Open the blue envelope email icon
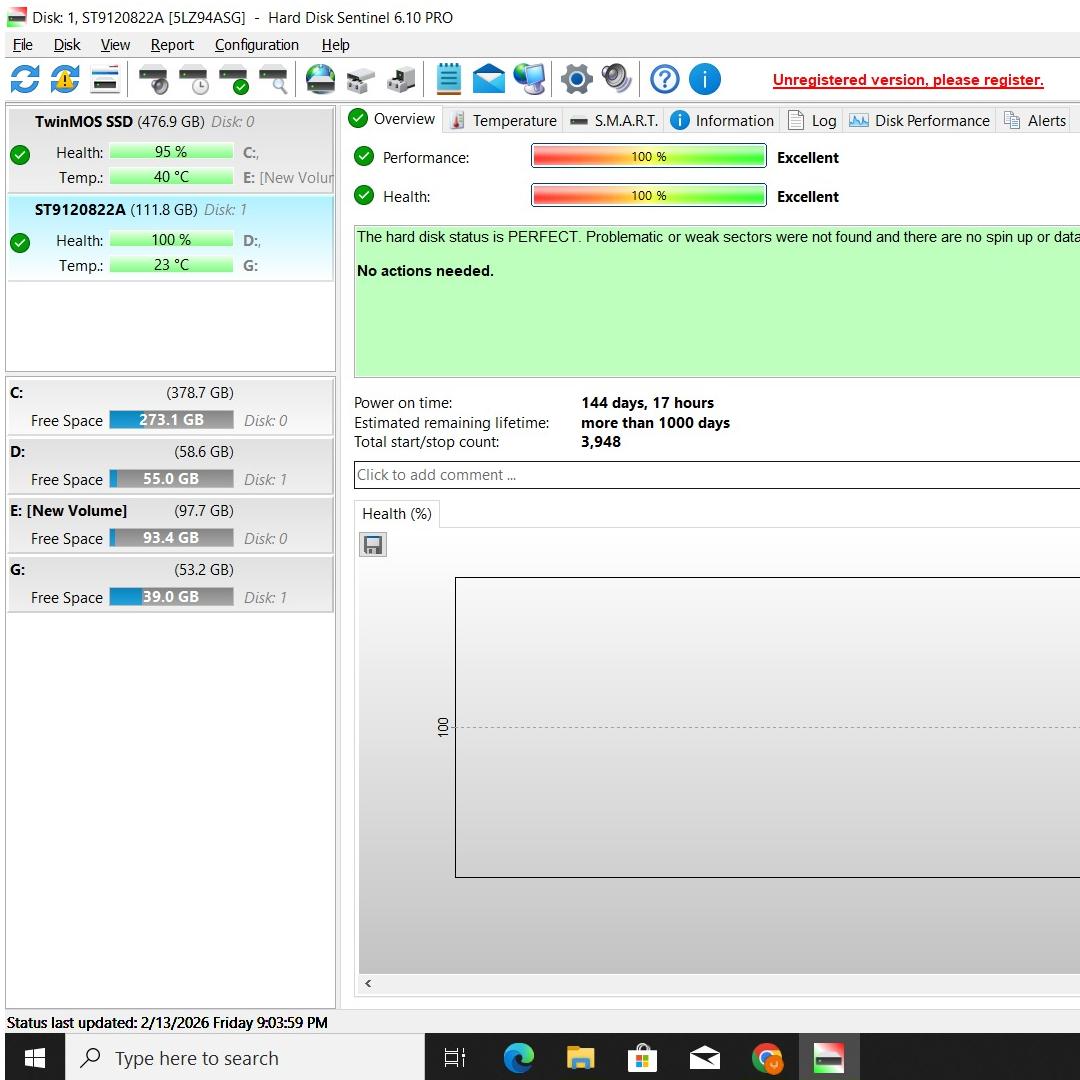Screen dimensions: 1080x1080 pyautogui.click(x=489, y=79)
